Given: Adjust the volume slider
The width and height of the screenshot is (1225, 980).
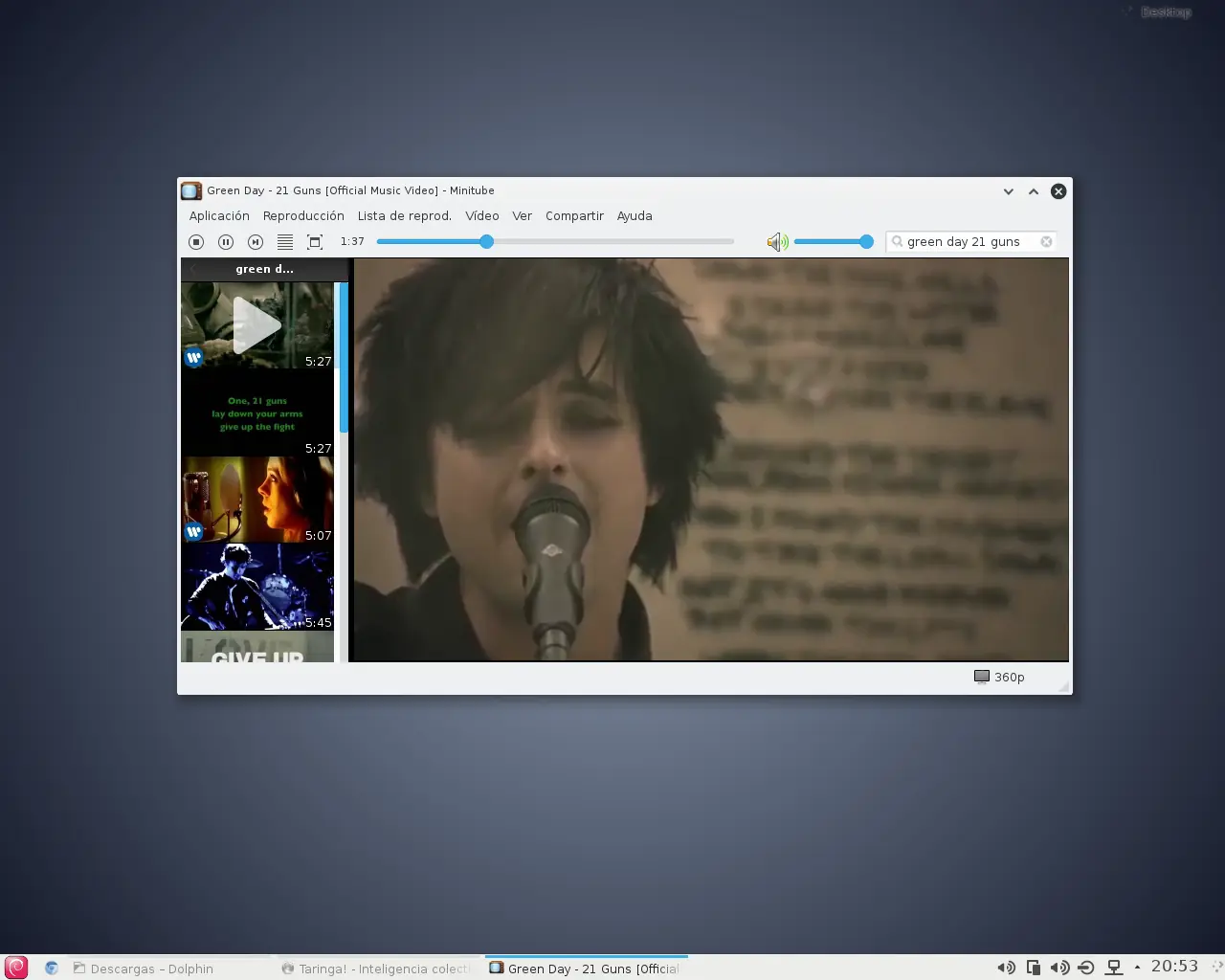Looking at the screenshot, I should [834, 242].
